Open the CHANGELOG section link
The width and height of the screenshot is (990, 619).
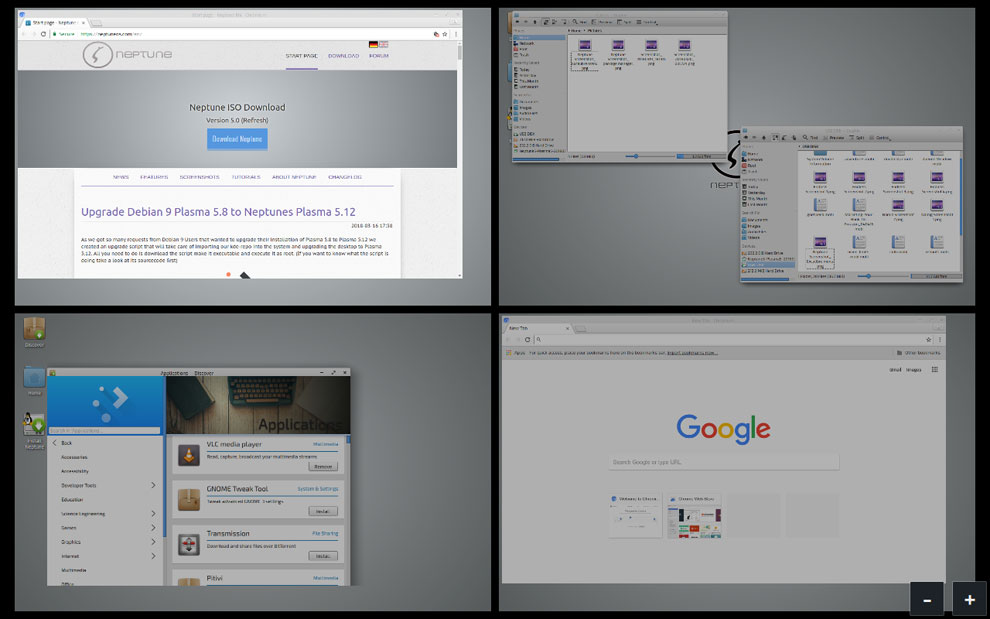[x=345, y=177]
